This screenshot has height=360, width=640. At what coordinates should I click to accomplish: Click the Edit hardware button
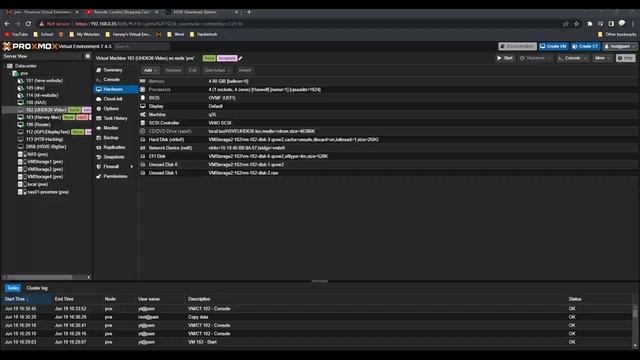193,70
